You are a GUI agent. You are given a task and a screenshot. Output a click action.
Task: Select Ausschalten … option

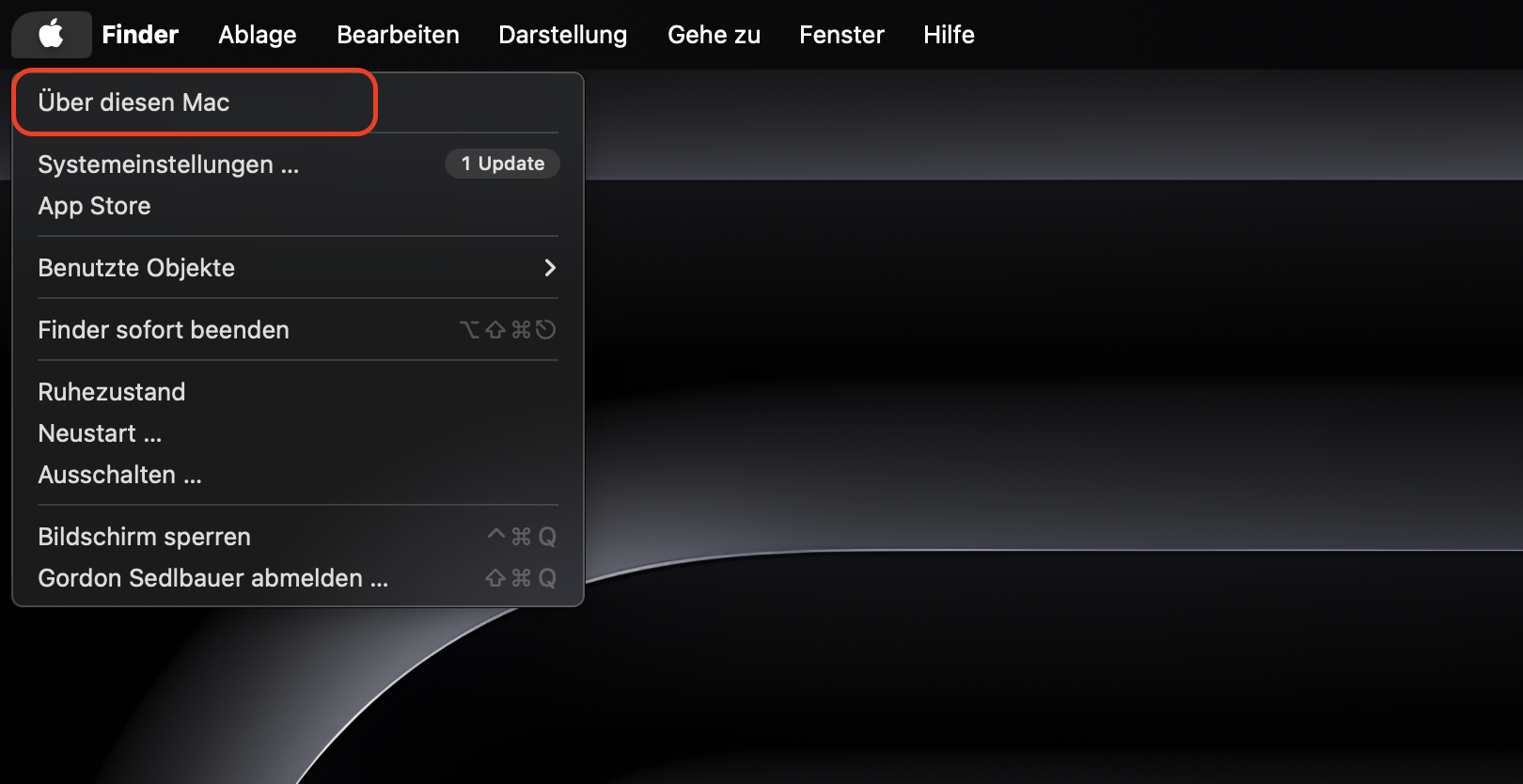pyautogui.click(x=298, y=474)
